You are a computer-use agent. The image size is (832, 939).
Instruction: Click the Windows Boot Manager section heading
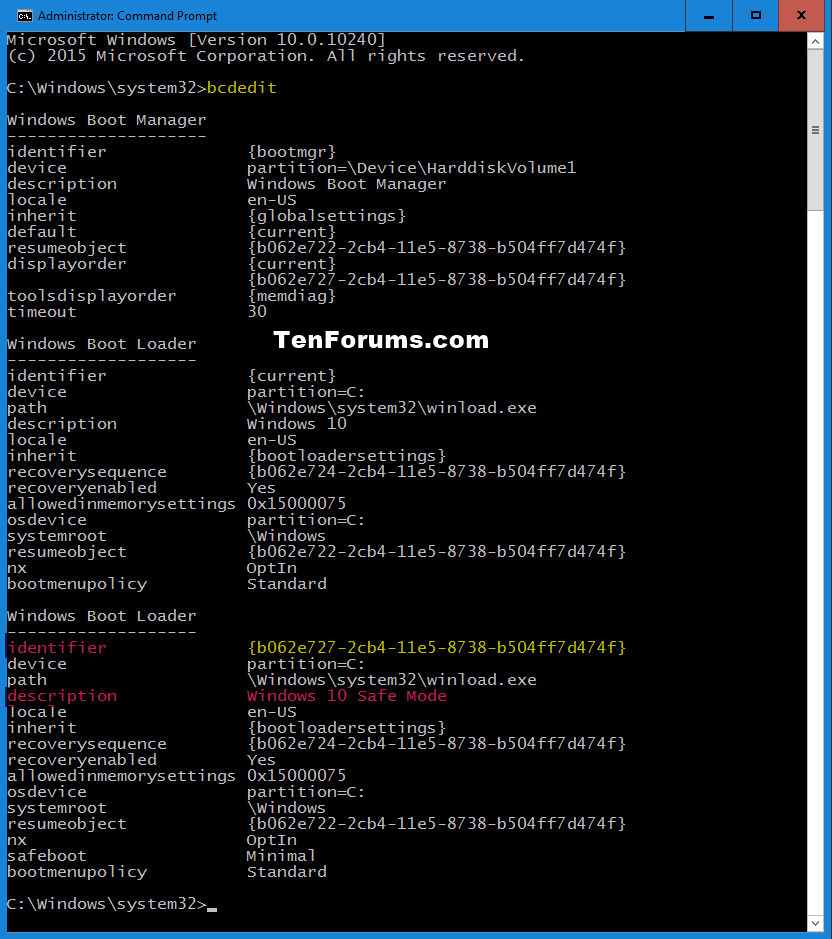(x=106, y=120)
